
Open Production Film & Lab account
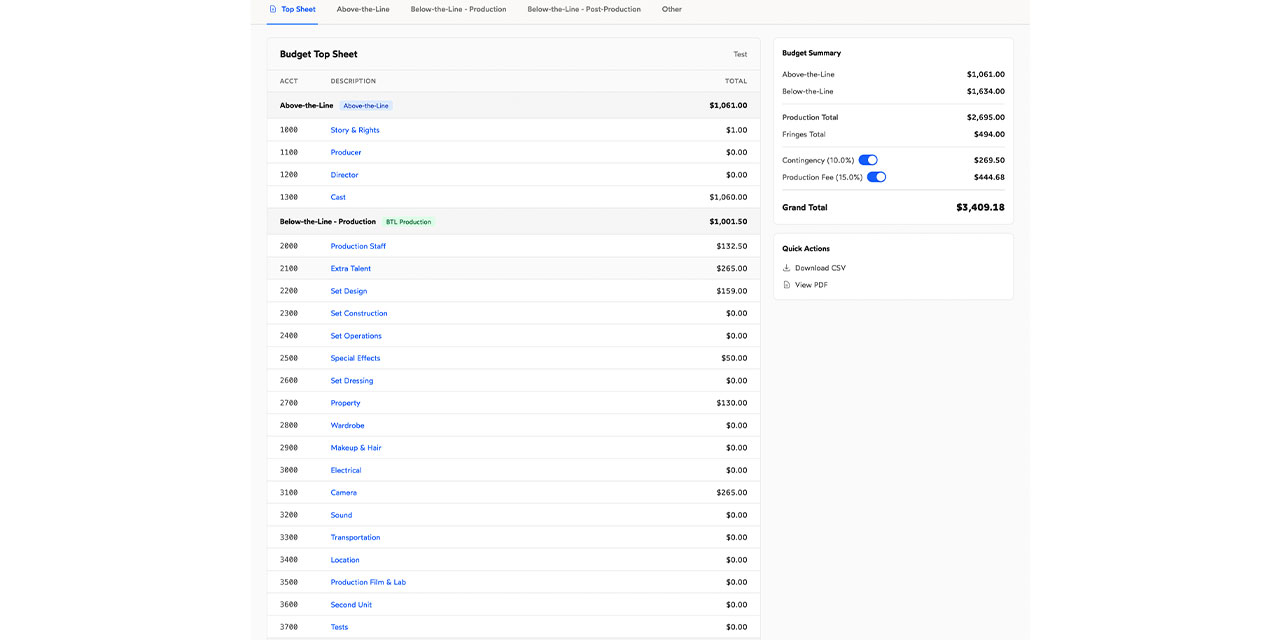tap(368, 582)
